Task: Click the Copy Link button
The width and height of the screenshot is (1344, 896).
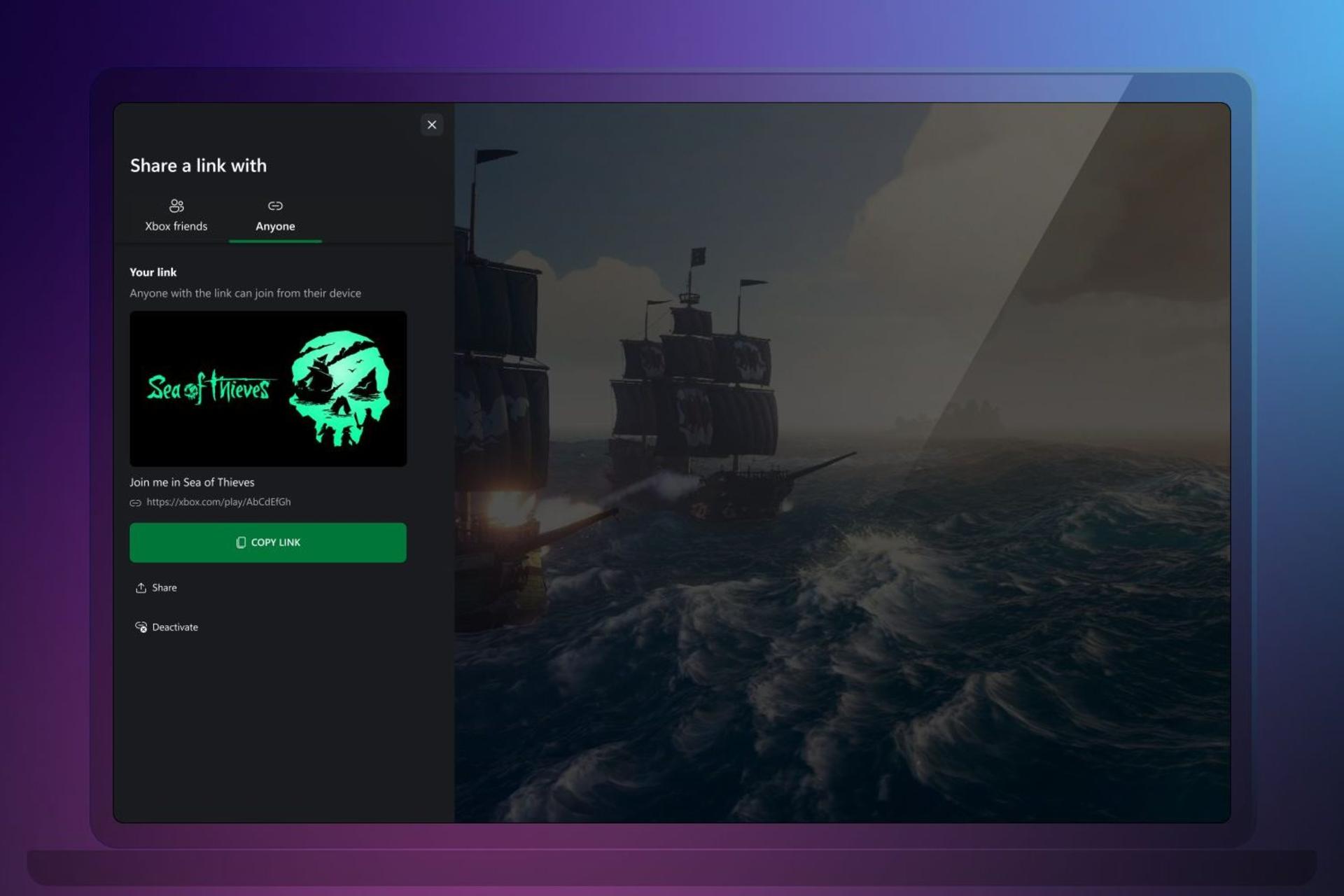Action: click(x=268, y=542)
